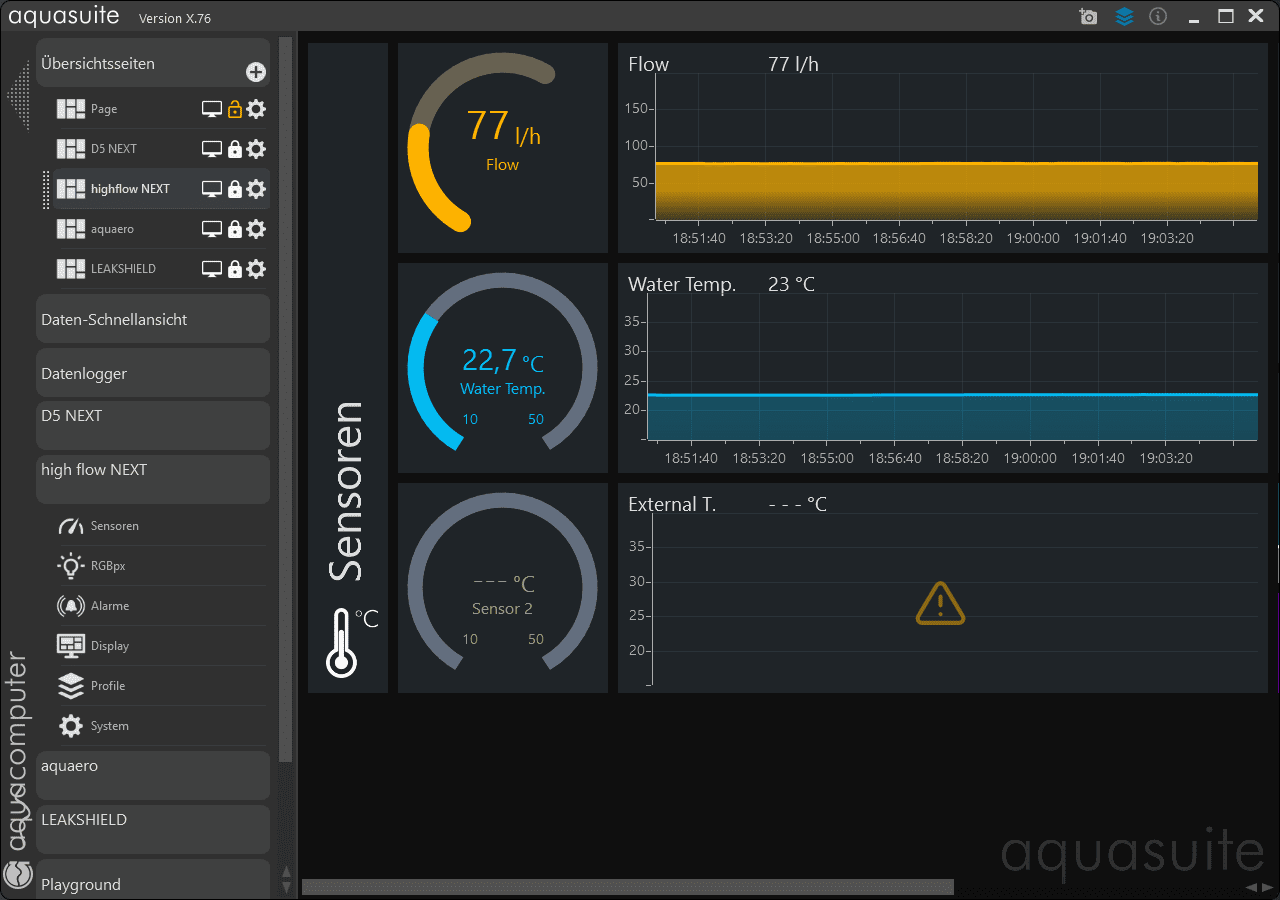Open the Sensoren gauge icon under high flow NEXT
This screenshot has width=1280, height=900.
pos(71,526)
